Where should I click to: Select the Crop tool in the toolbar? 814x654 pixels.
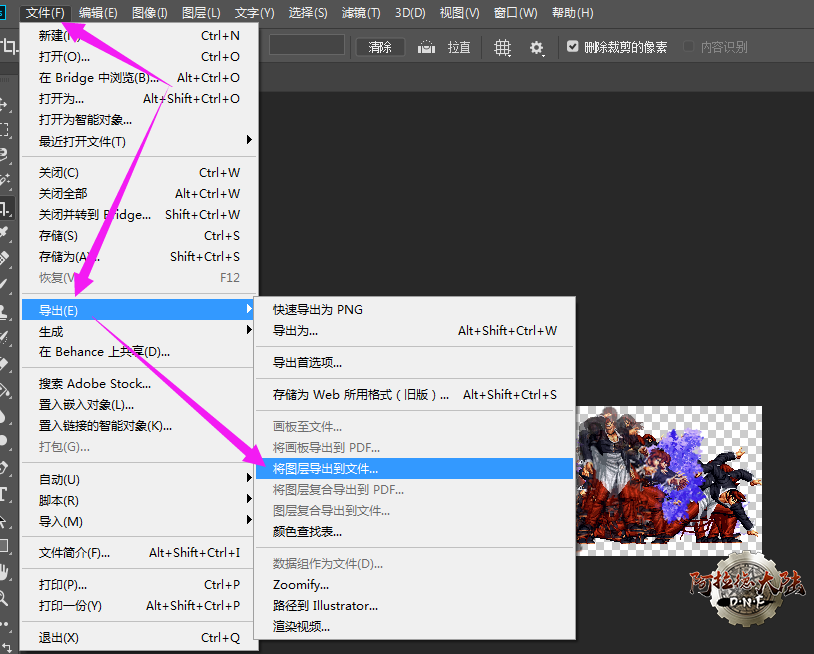pos(6,209)
